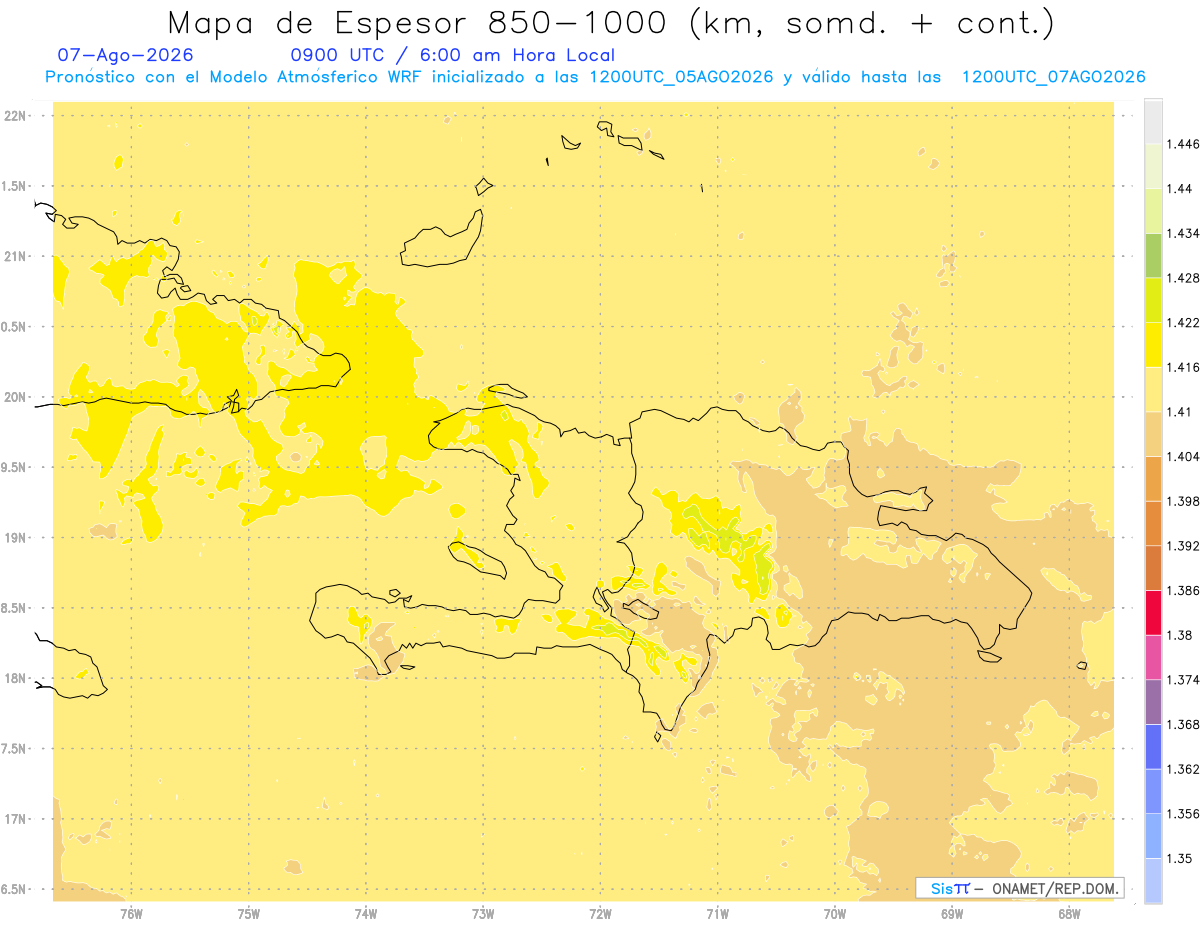The height and width of the screenshot is (927, 1200).
Task: Click the '73W' longitude label
Action: pyautogui.click(x=483, y=914)
